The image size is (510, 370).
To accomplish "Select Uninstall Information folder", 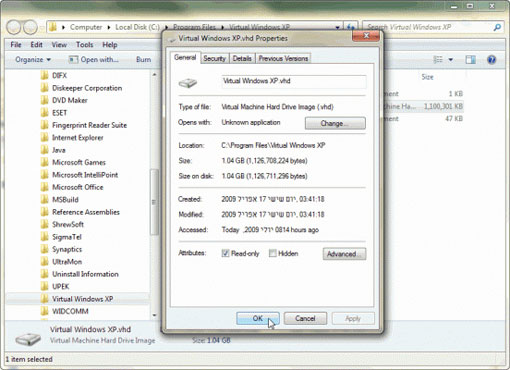I will [85, 274].
